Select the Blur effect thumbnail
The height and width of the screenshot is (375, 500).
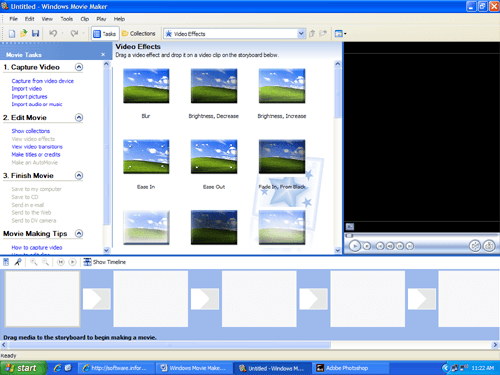point(146,86)
